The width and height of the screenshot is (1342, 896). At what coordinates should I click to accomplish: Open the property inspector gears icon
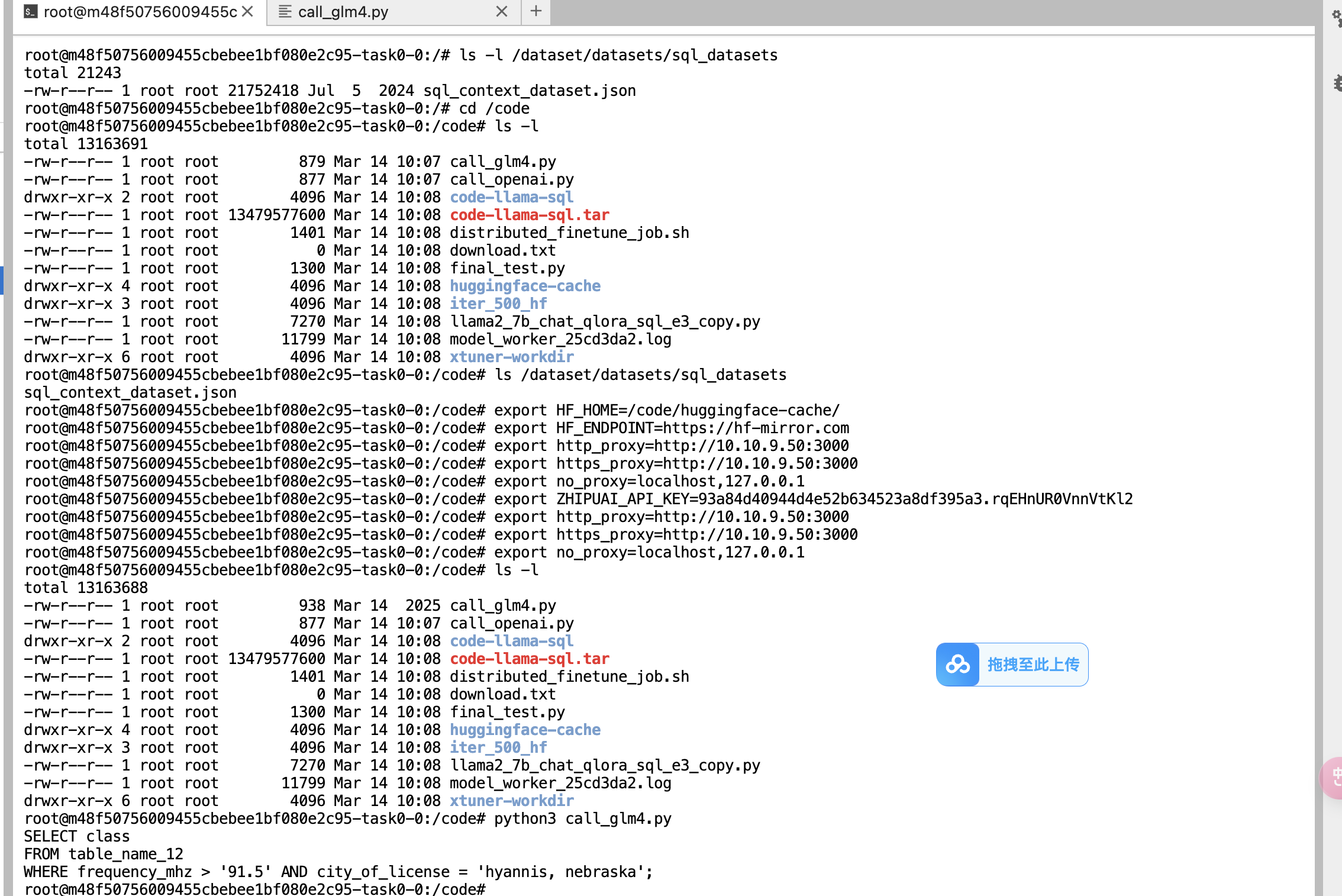[x=1336, y=18]
